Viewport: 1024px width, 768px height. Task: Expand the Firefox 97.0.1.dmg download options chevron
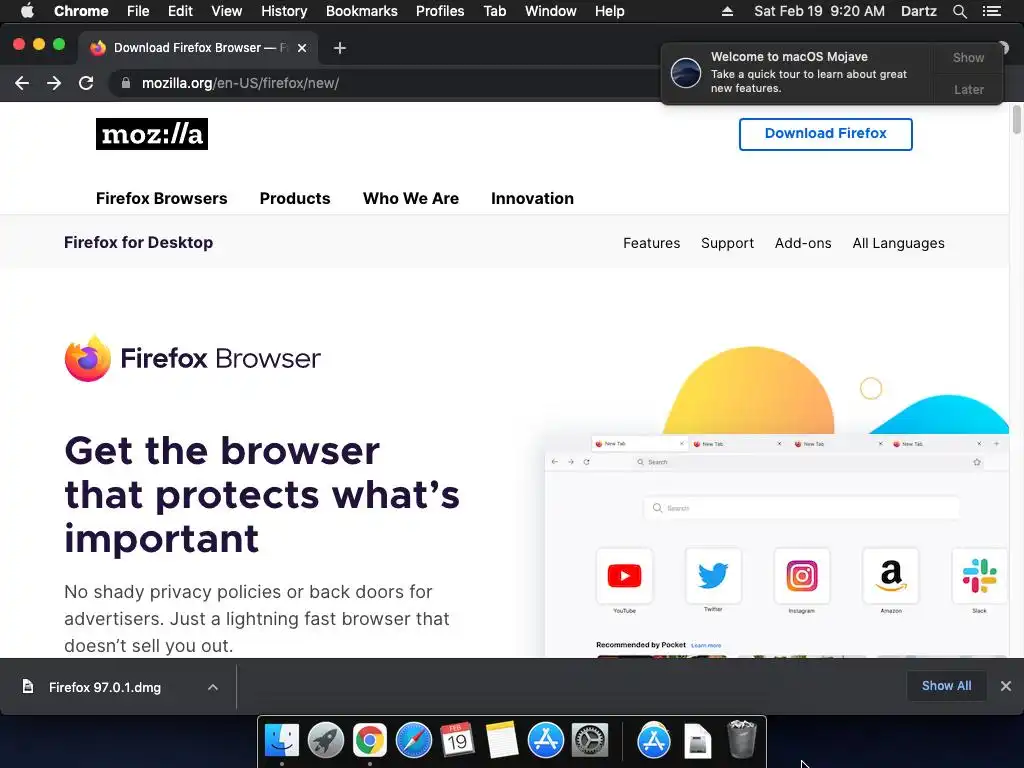(213, 687)
